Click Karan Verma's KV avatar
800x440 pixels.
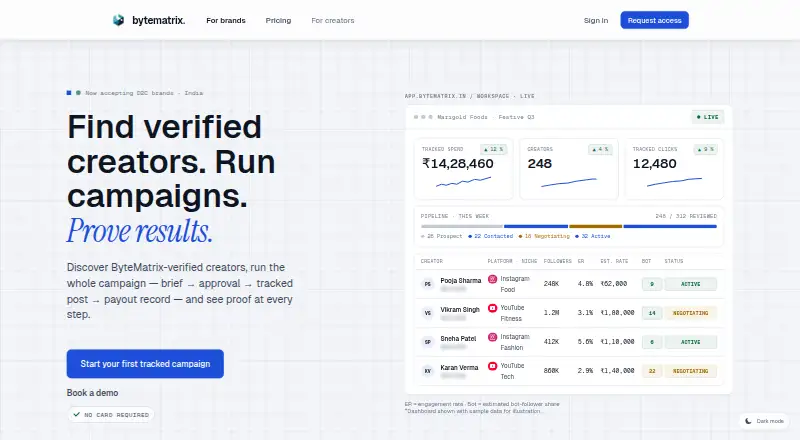428,371
